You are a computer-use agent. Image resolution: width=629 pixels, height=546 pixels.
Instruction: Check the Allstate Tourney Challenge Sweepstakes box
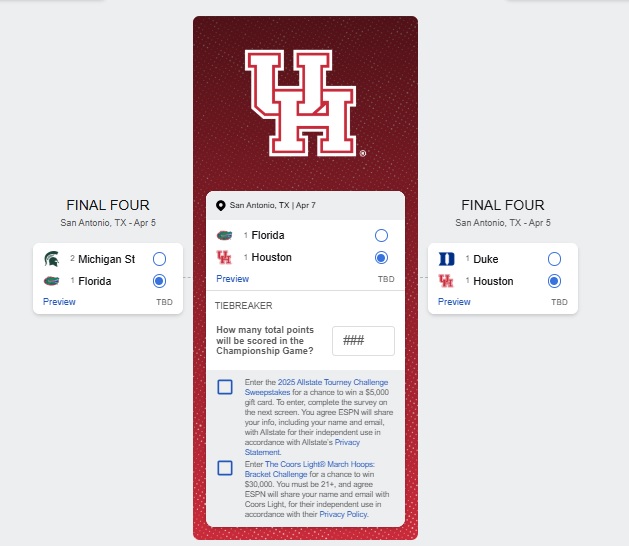225,387
